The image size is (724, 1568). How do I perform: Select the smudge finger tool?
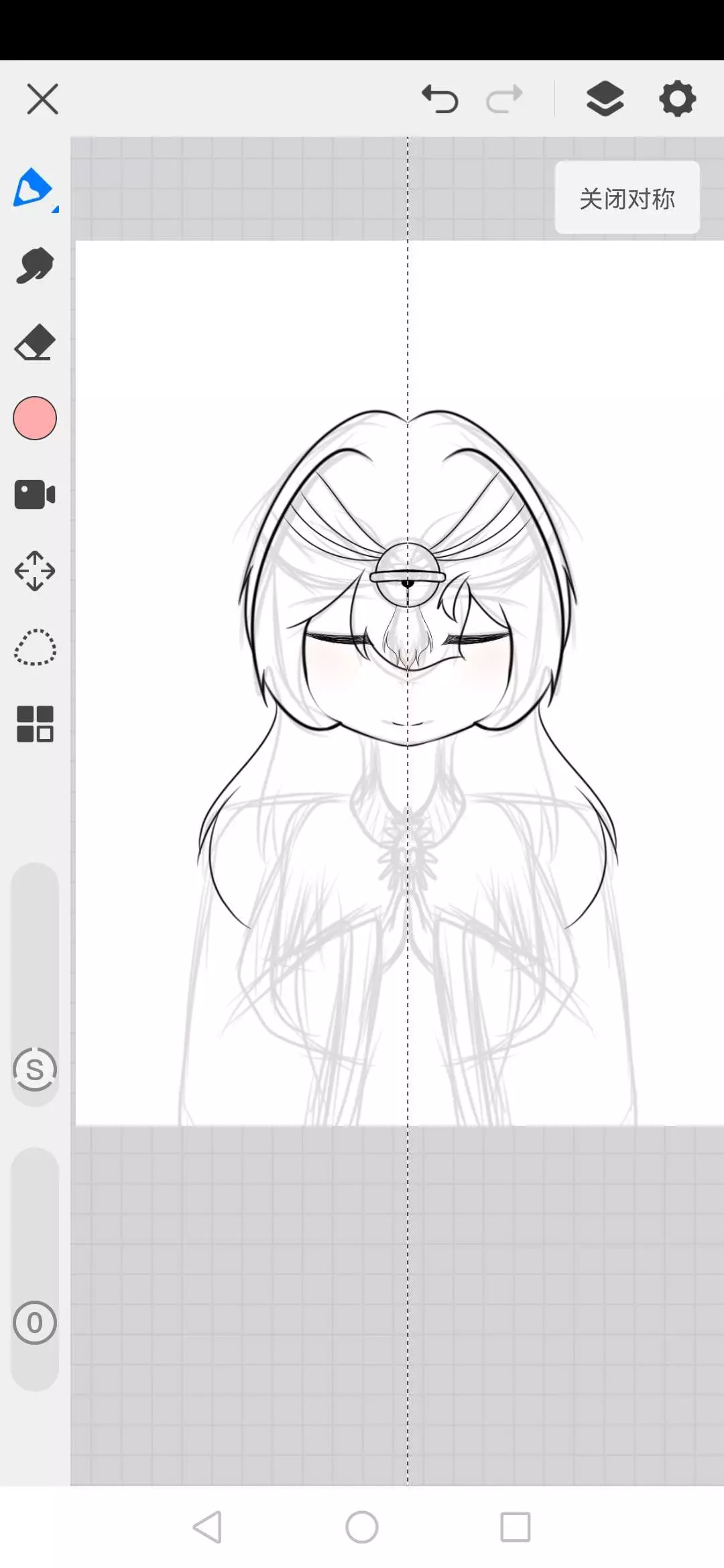point(35,265)
